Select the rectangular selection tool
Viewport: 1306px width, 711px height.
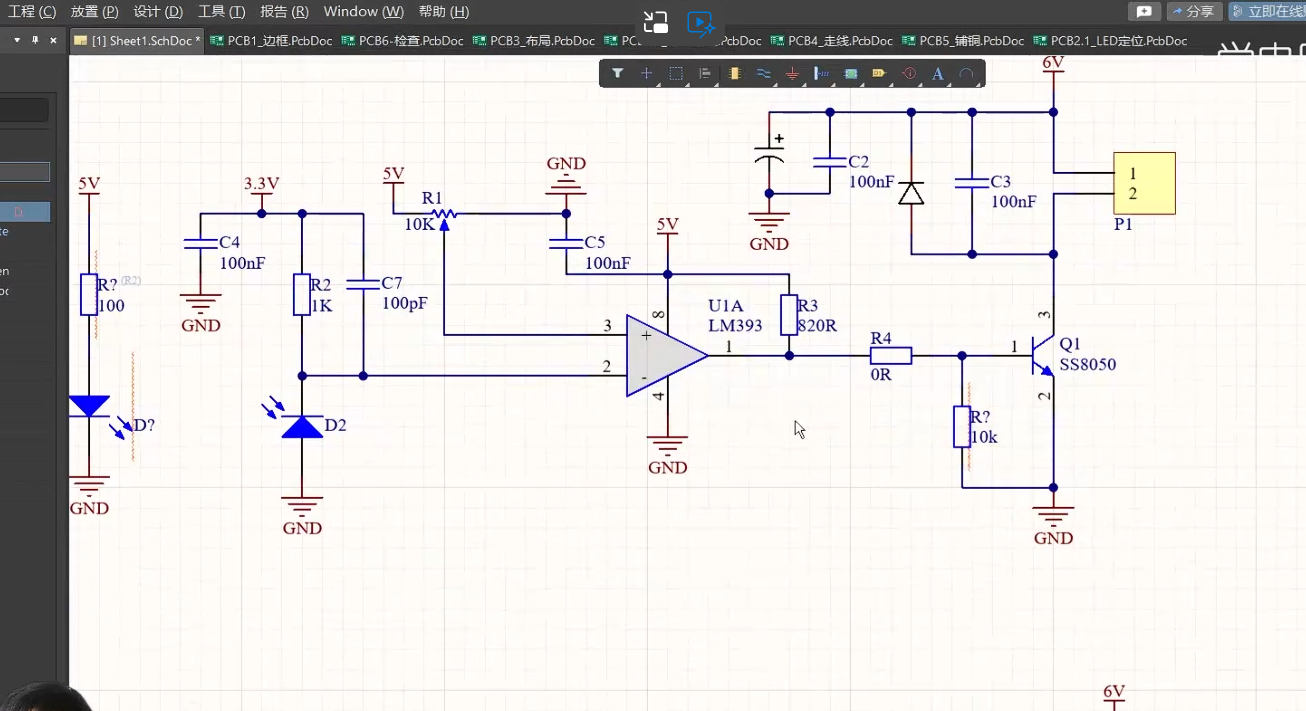676,73
